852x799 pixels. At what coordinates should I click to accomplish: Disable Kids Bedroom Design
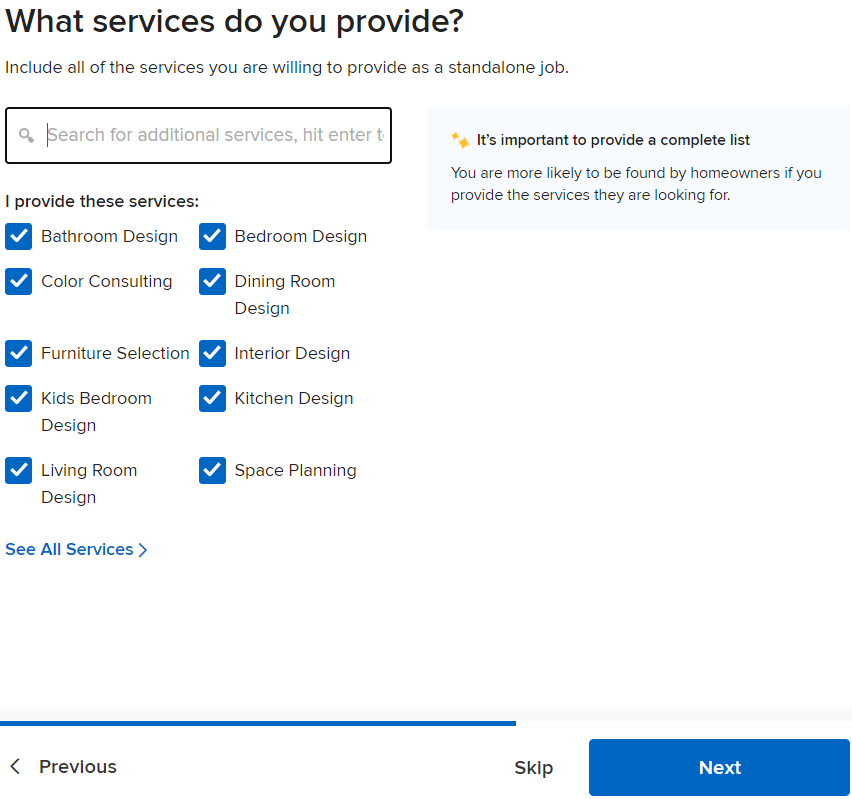pyautogui.click(x=18, y=398)
